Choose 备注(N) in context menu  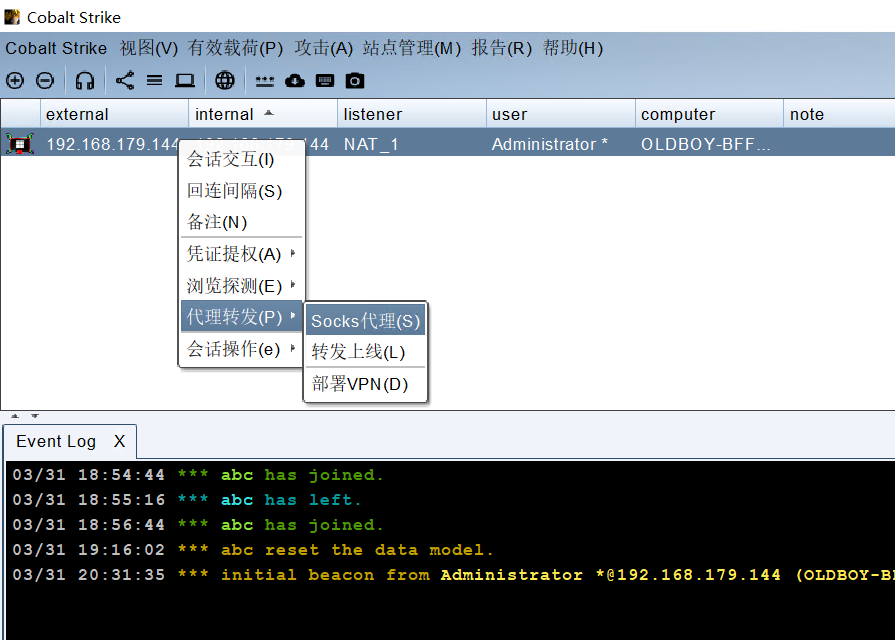[x=241, y=222]
